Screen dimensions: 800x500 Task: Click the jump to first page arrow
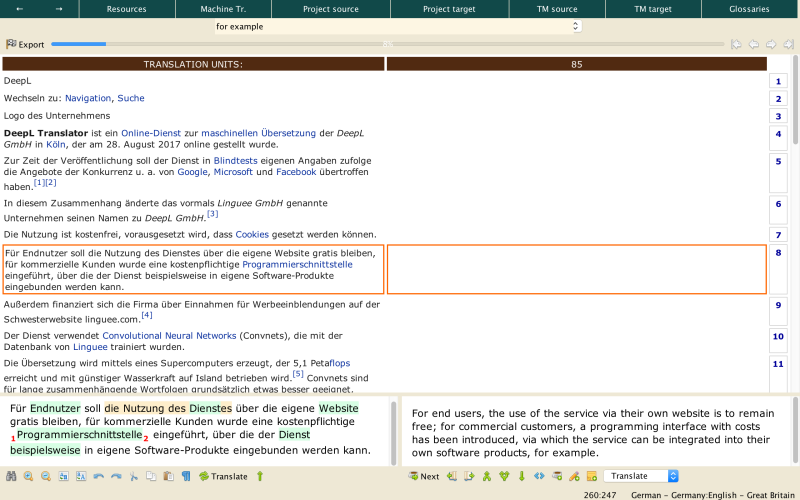pyautogui.click(x=736, y=44)
